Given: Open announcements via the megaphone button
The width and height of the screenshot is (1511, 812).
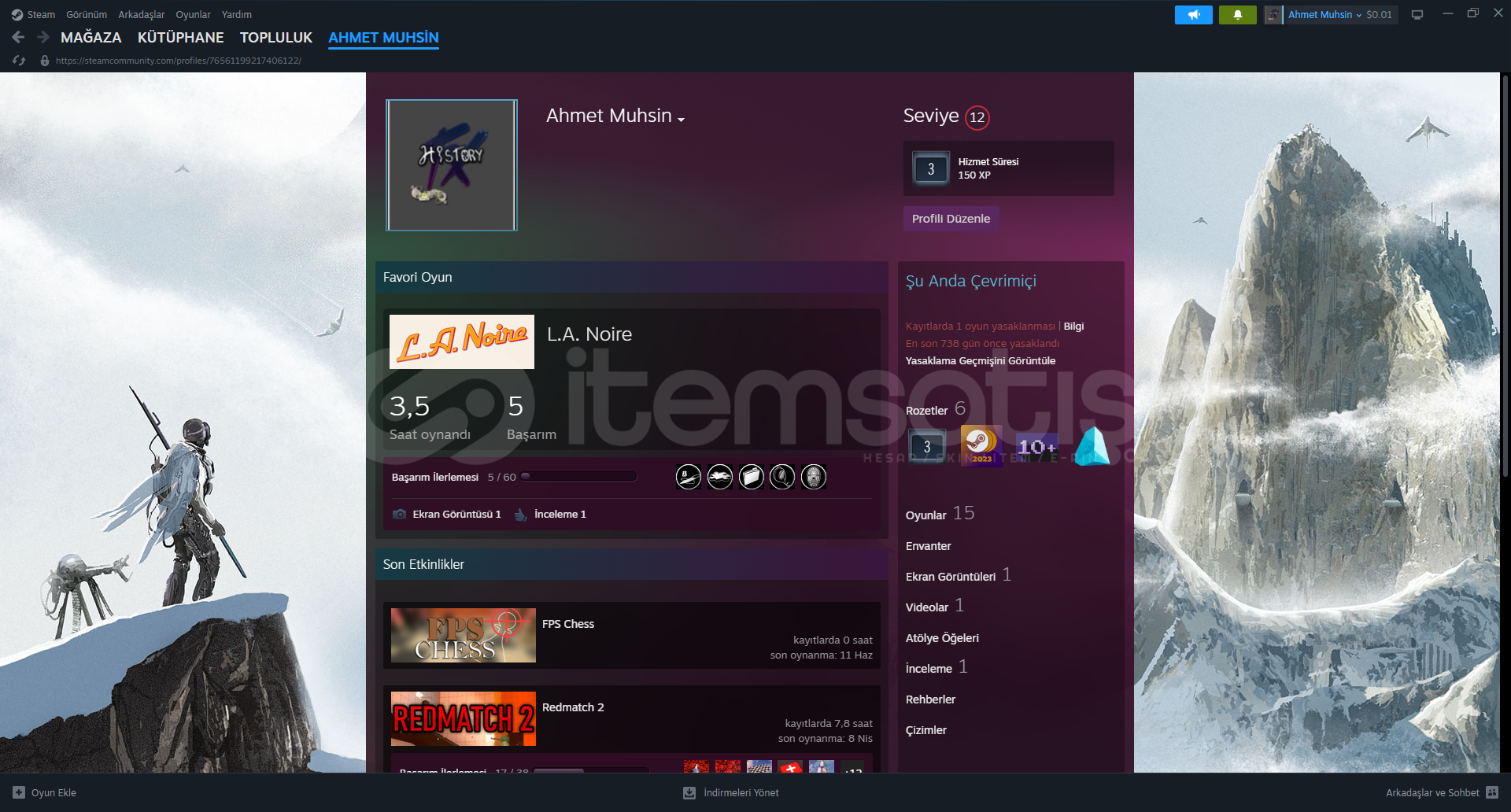Looking at the screenshot, I should [x=1194, y=15].
